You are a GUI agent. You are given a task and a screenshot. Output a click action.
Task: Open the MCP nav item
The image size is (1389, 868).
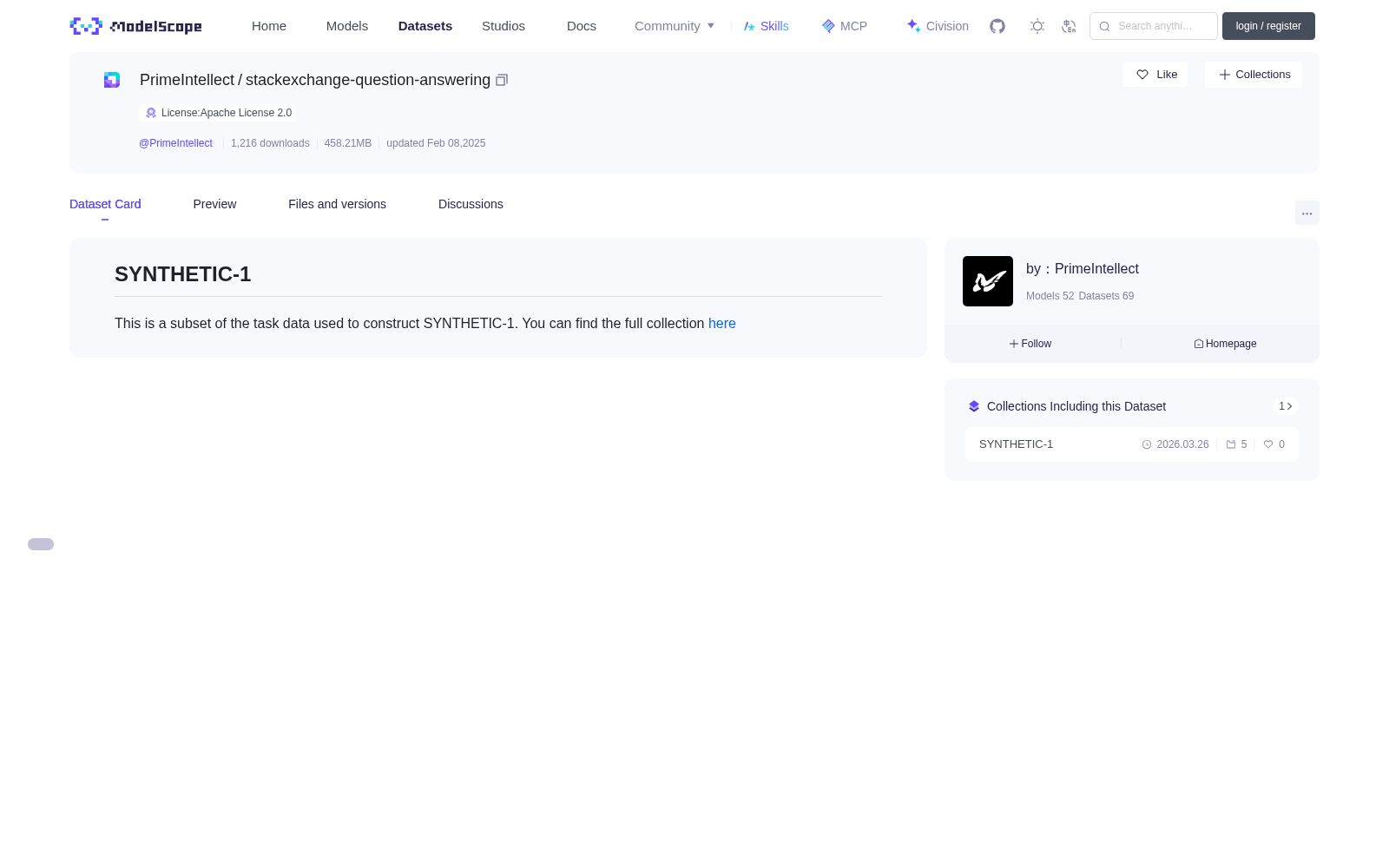[x=845, y=26]
